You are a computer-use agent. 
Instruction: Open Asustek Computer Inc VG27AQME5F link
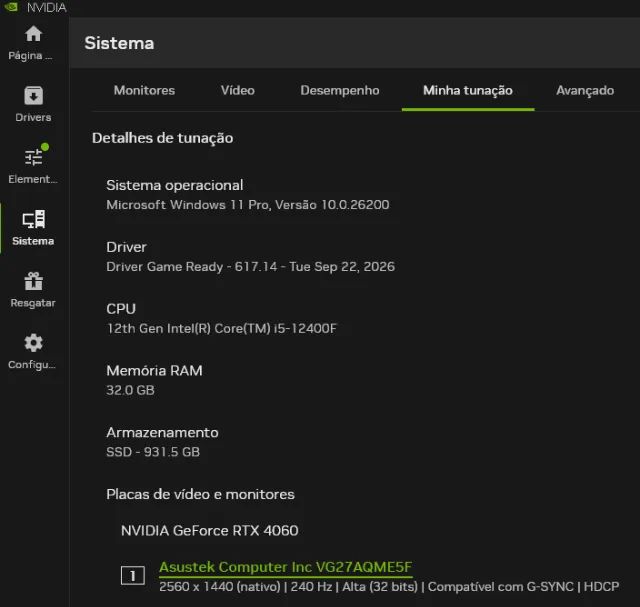[x=285, y=567]
